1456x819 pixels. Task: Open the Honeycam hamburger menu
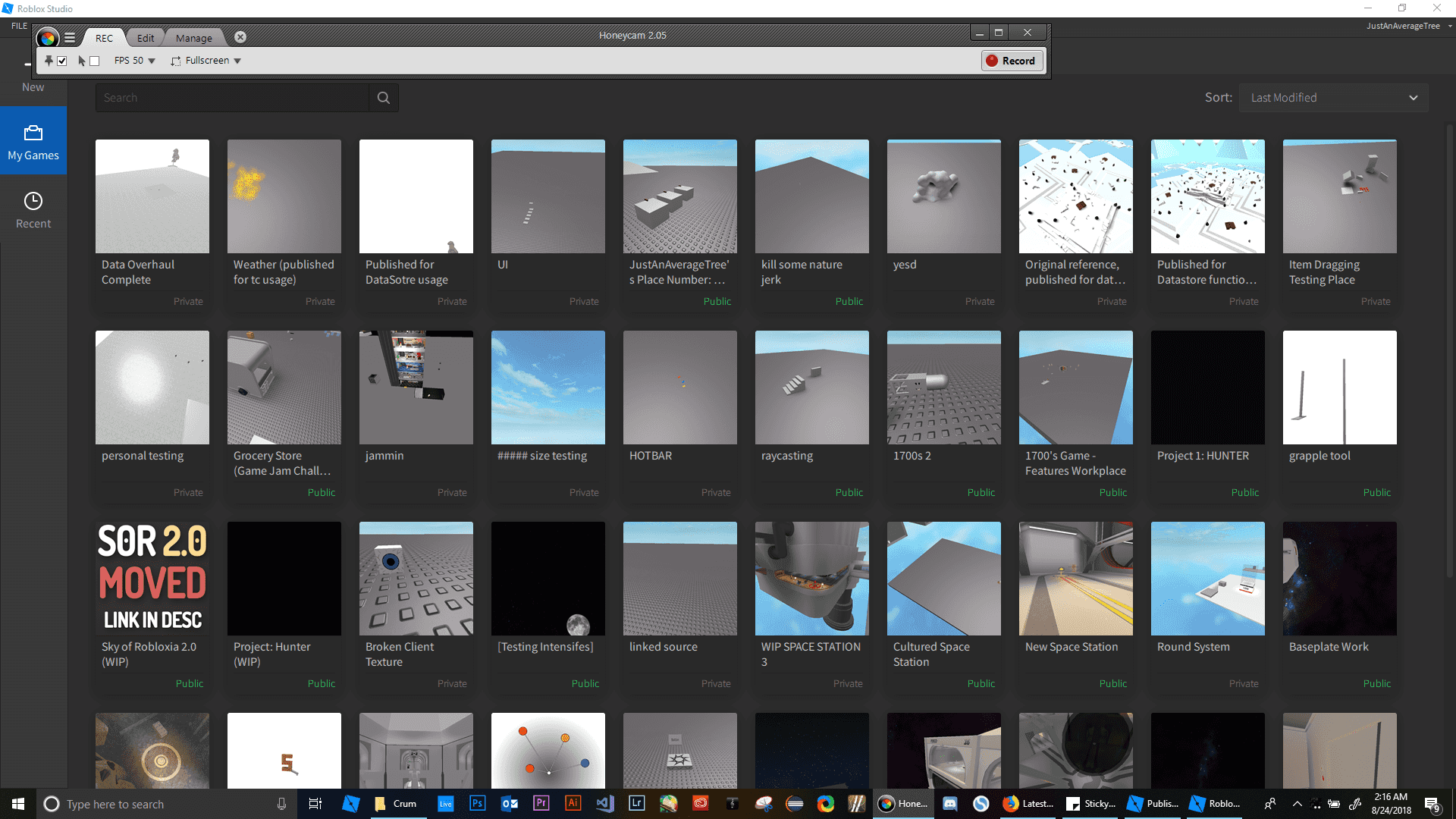tap(70, 37)
